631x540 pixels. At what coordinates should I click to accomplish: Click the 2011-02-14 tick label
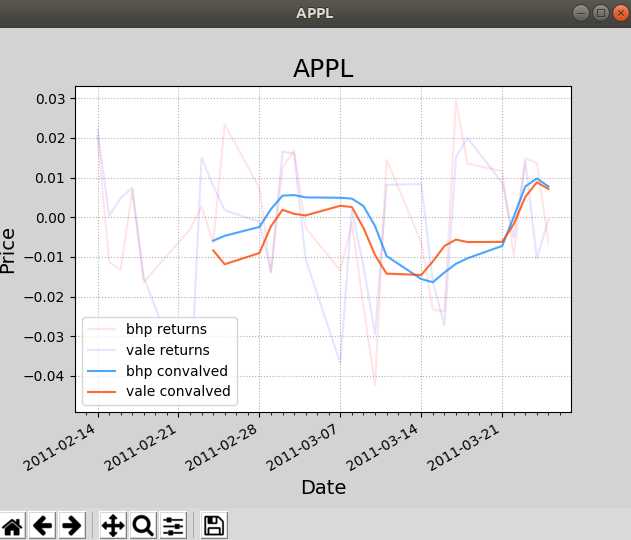coord(59,447)
